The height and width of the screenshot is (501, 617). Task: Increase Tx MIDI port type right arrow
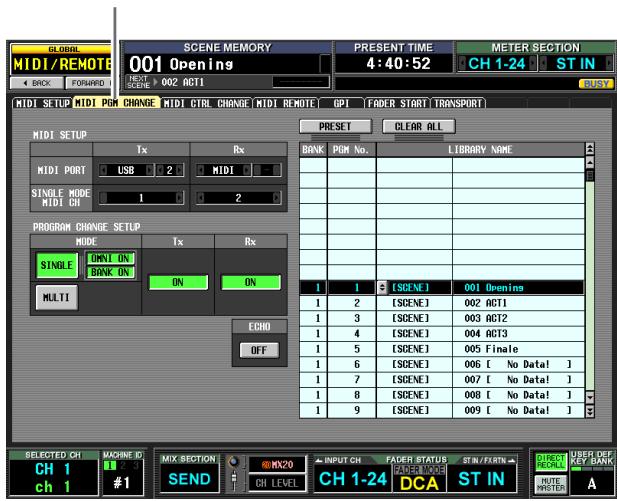pyautogui.click(x=150, y=170)
